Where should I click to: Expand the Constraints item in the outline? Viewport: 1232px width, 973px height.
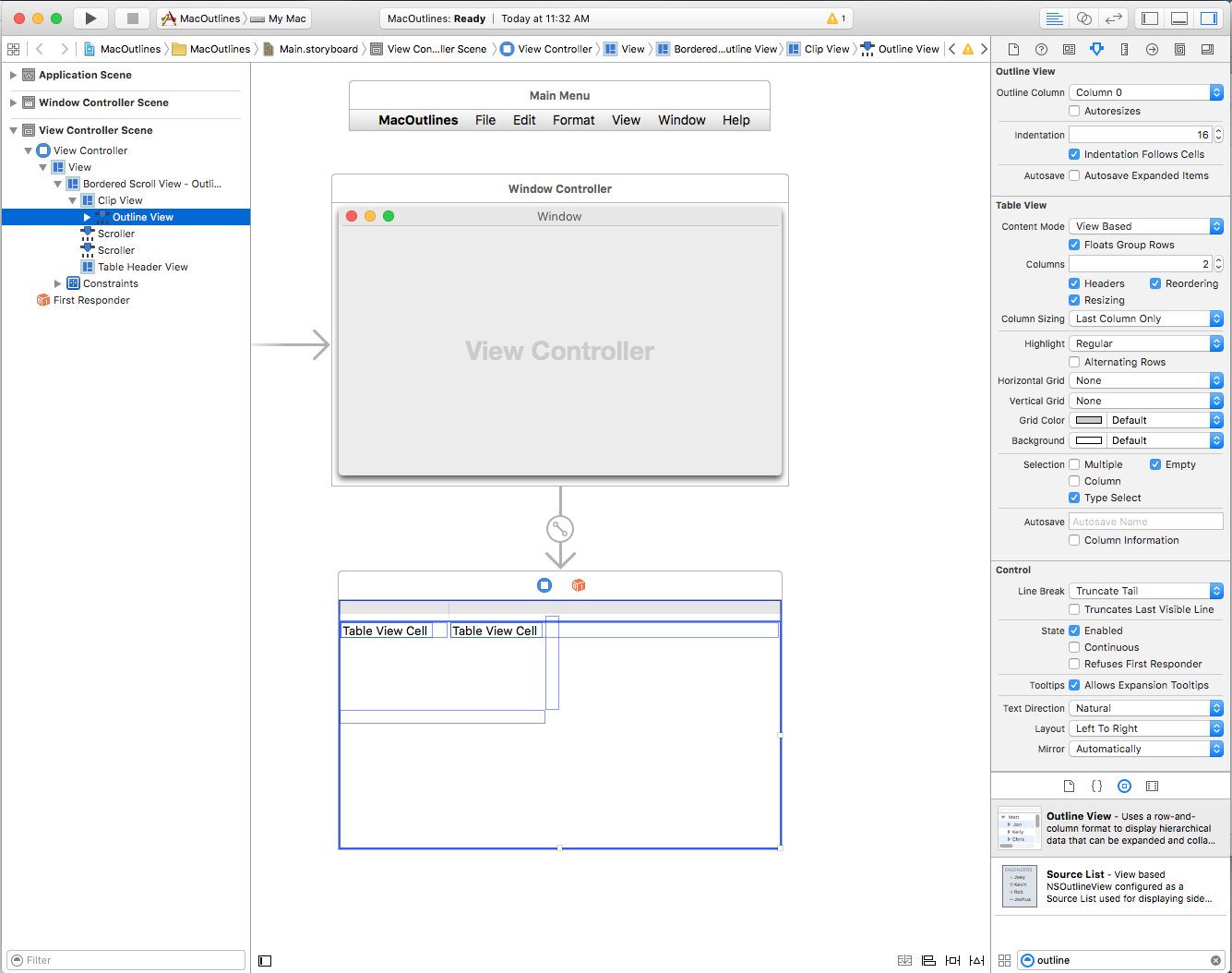pos(57,284)
